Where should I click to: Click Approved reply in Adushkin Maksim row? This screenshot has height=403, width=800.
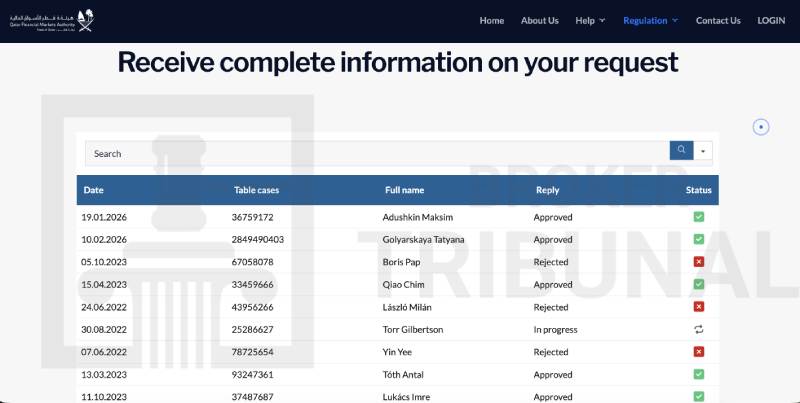click(x=553, y=217)
